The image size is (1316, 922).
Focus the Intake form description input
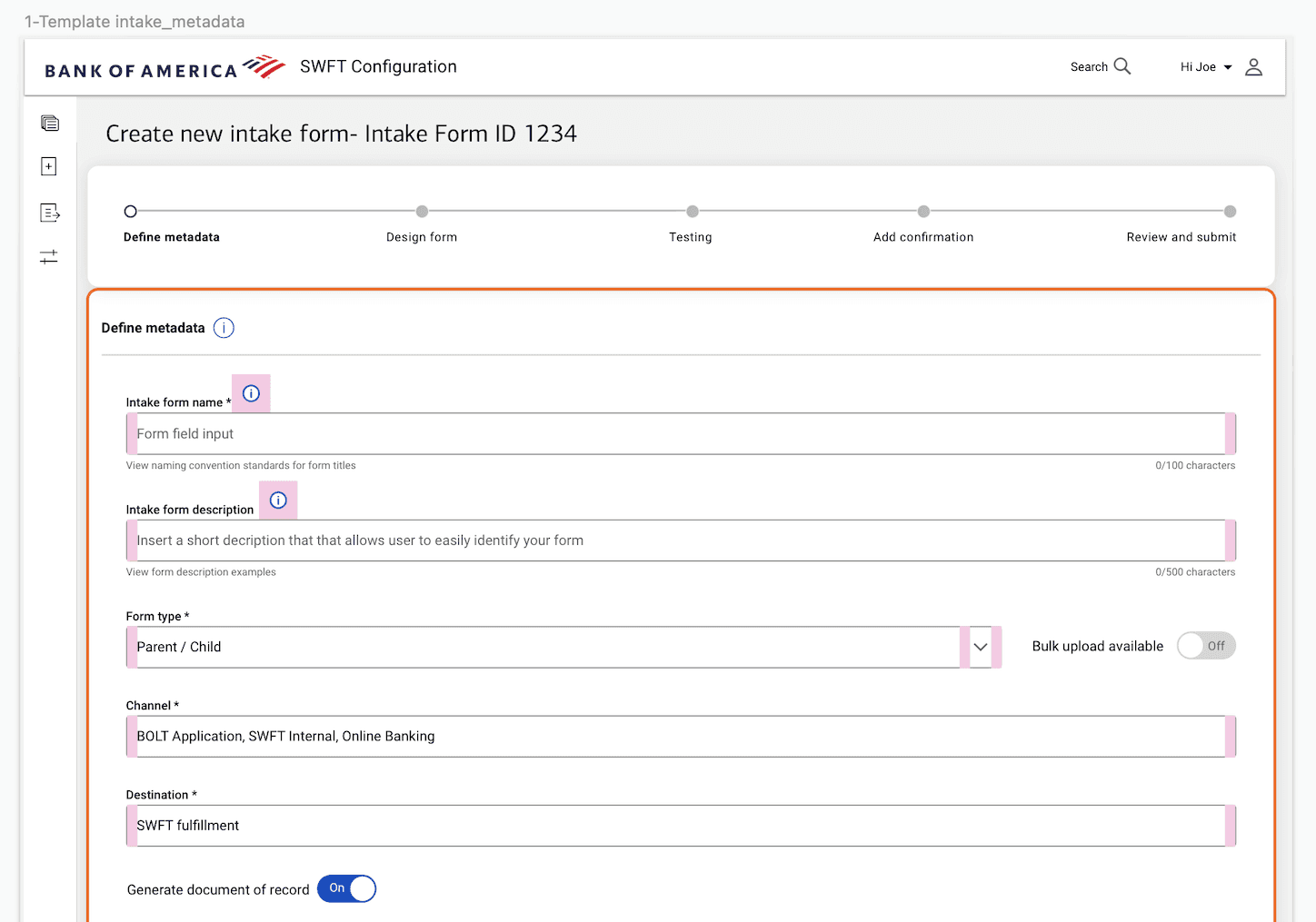681,540
